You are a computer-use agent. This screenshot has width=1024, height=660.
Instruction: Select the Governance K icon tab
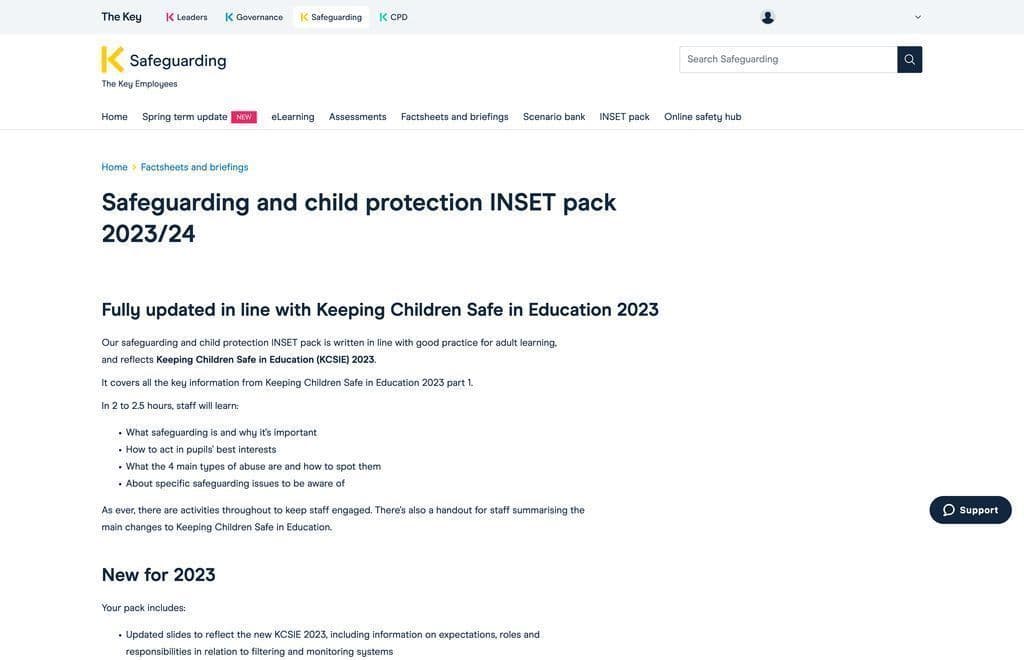[229, 17]
